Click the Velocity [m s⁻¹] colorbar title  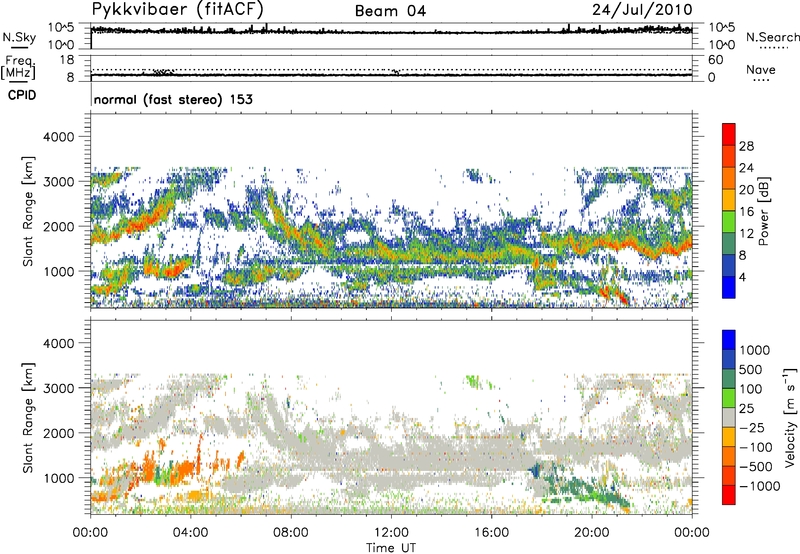[x=790, y=417]
